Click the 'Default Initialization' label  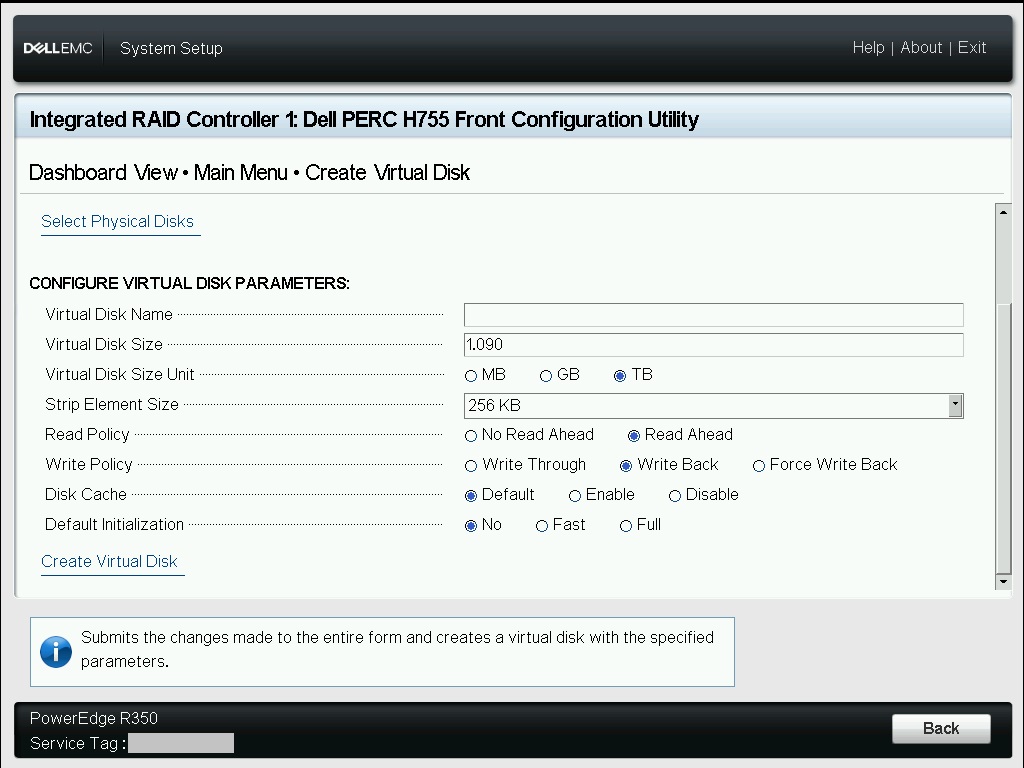pyautogui.click(x=114, y=525)
